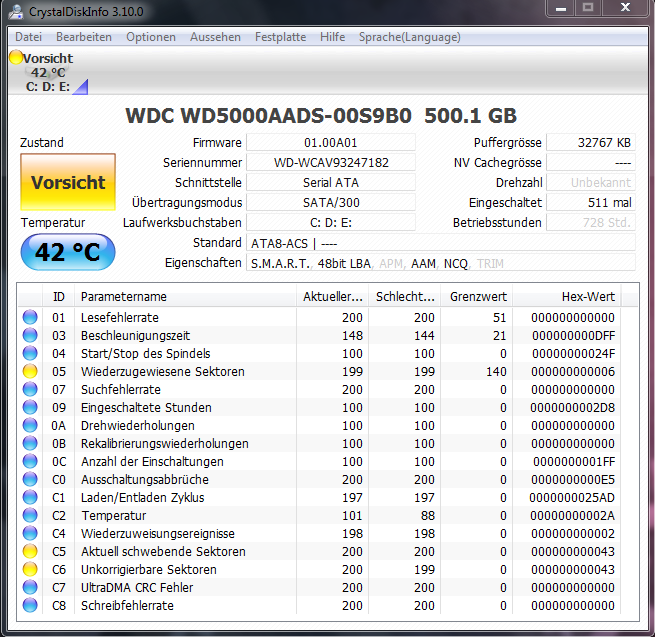Click the status icon for Start/Stop des Spindels
The height and width of the screenshot is (637, 655).
point(30,353)
